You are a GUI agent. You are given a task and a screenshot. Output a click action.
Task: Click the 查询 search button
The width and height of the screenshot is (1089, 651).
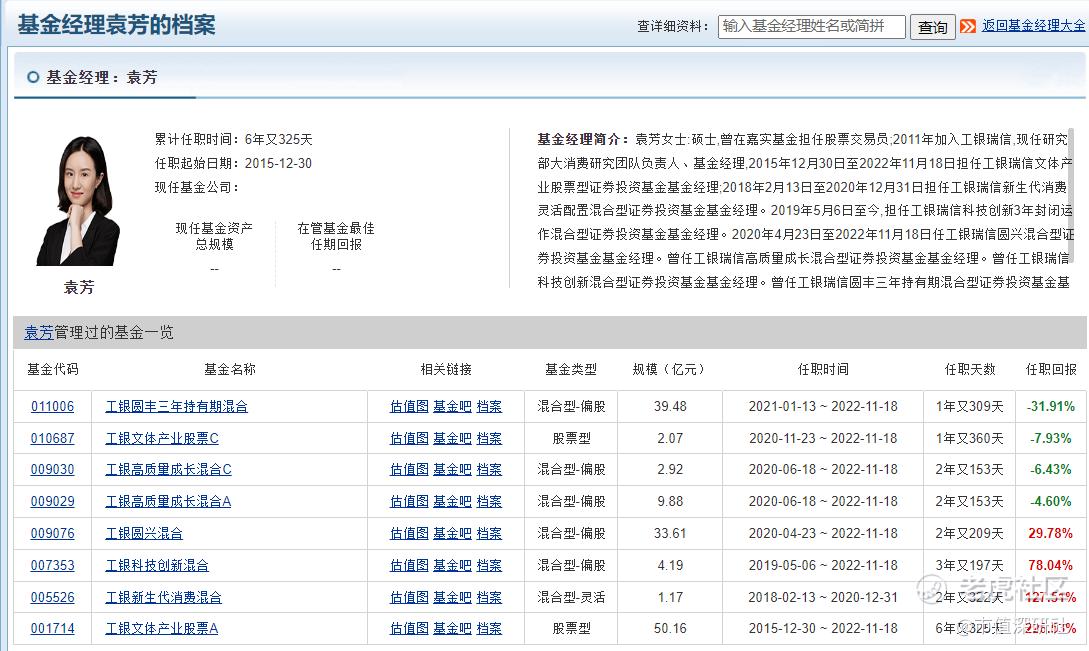pos(933,27)
